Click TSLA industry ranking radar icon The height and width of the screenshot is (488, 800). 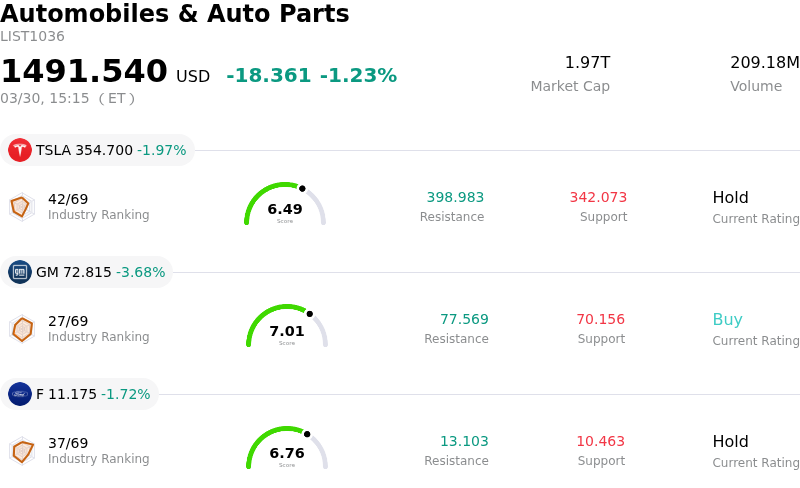tap(21, 207)
